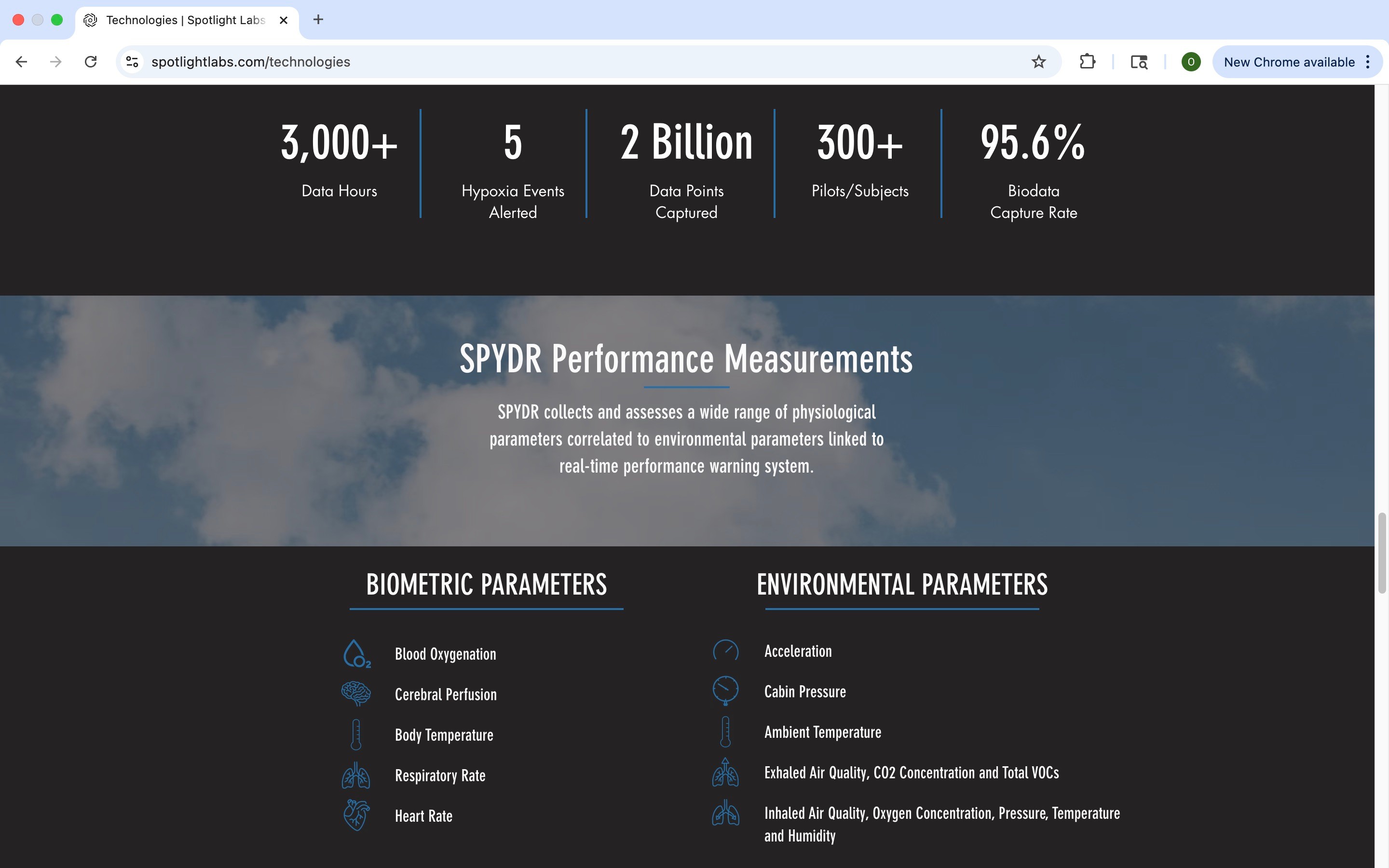Select the Technologies | Spotlight Labs tab

point(185,20)
